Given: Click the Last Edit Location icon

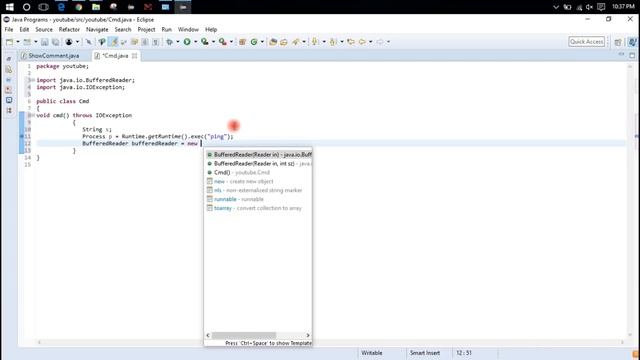Looking at the screenshot, I should (x=351, y=42).
